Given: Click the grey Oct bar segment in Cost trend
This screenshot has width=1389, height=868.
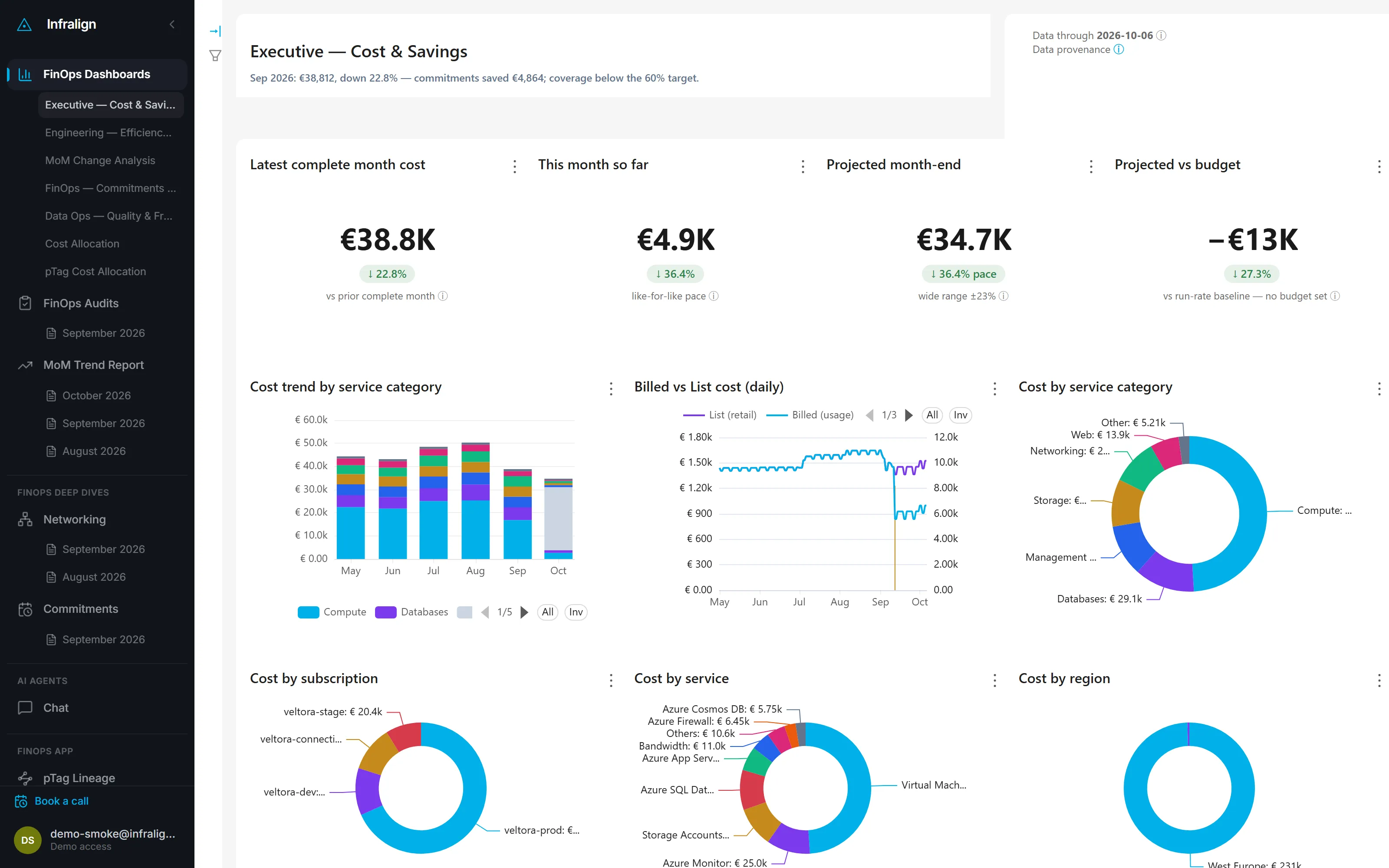Looking at the screenshot, I should click(558, 518).
